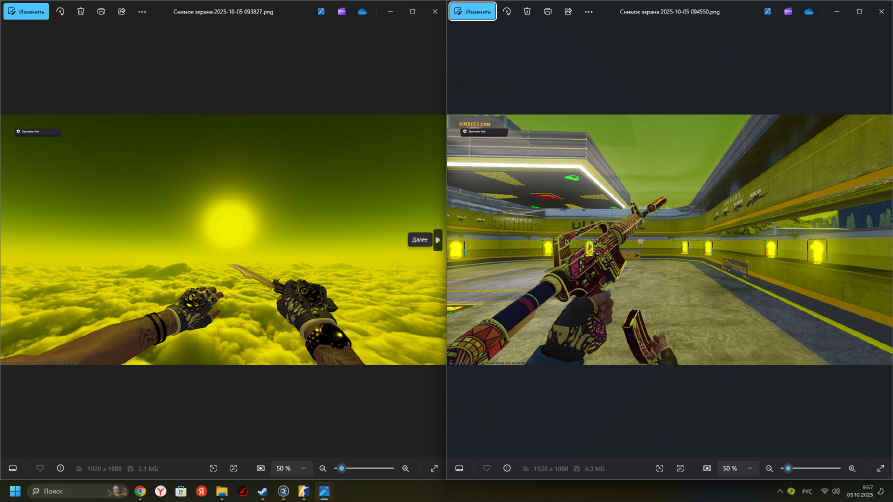This screenshot has height=502, width=893.
Task: Open Steam from the taskbar
Action: coord(262,491)
